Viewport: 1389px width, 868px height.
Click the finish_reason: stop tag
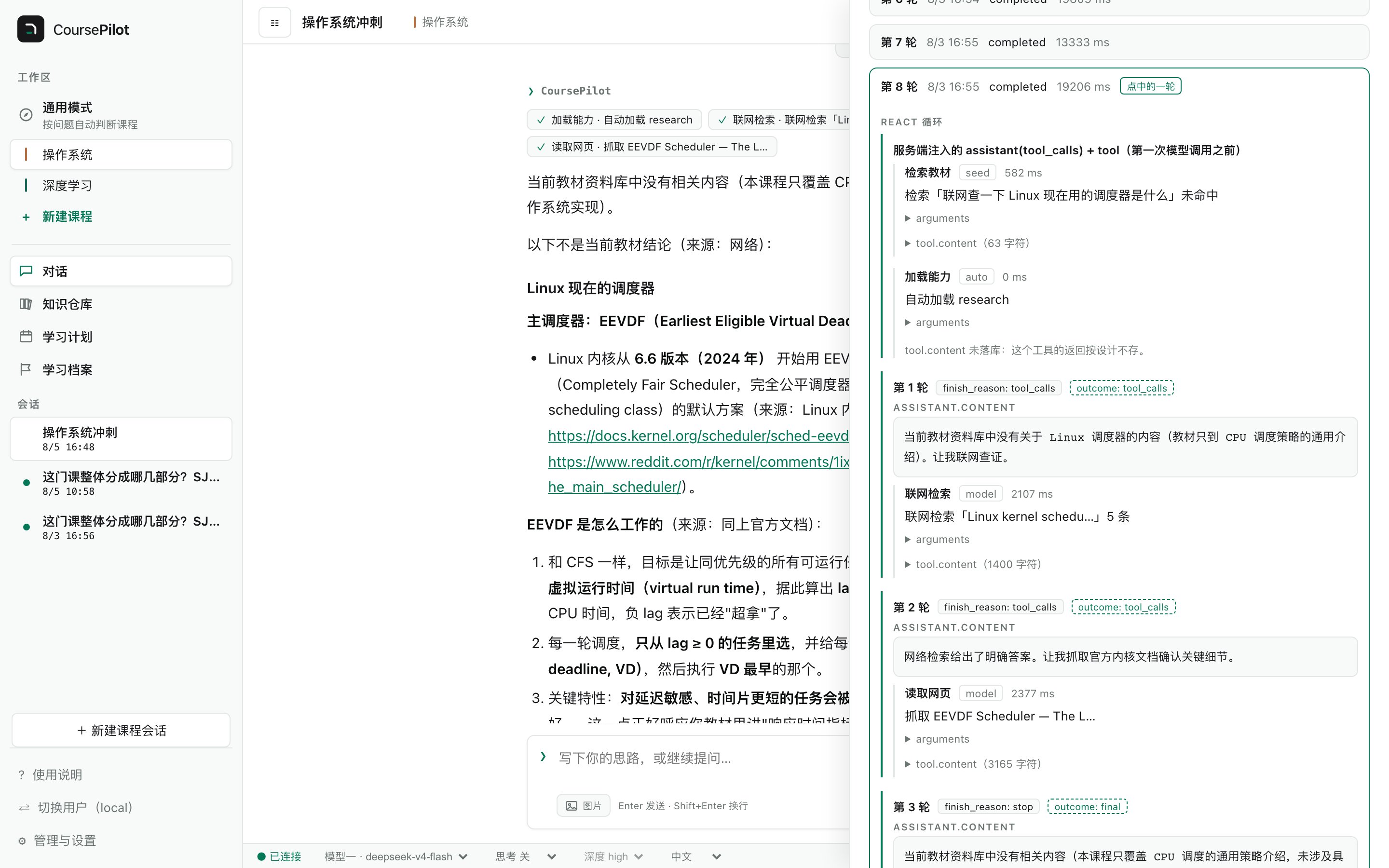[x=988, y=807]
